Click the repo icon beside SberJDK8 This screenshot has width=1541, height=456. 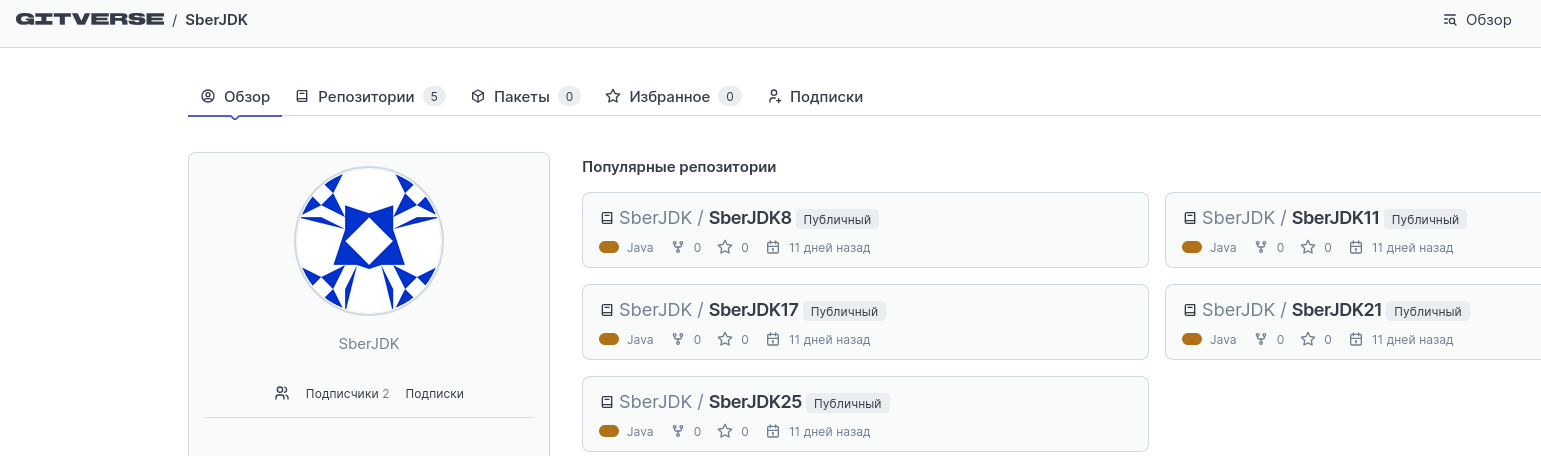click(606, 218)
